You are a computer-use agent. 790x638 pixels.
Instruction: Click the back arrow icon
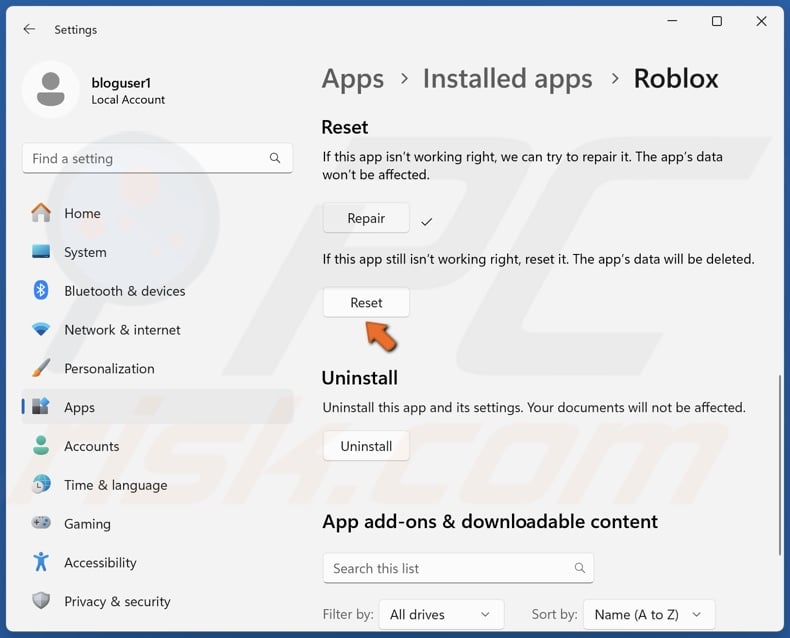[x=29, y=30]
